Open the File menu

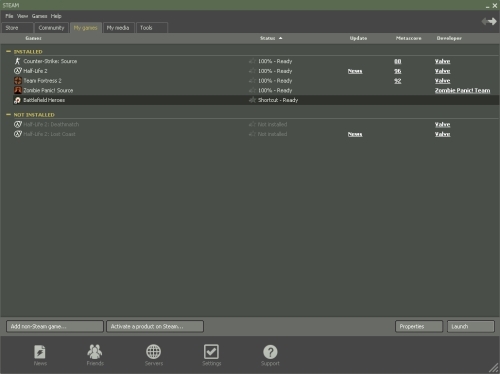(9, 16)
